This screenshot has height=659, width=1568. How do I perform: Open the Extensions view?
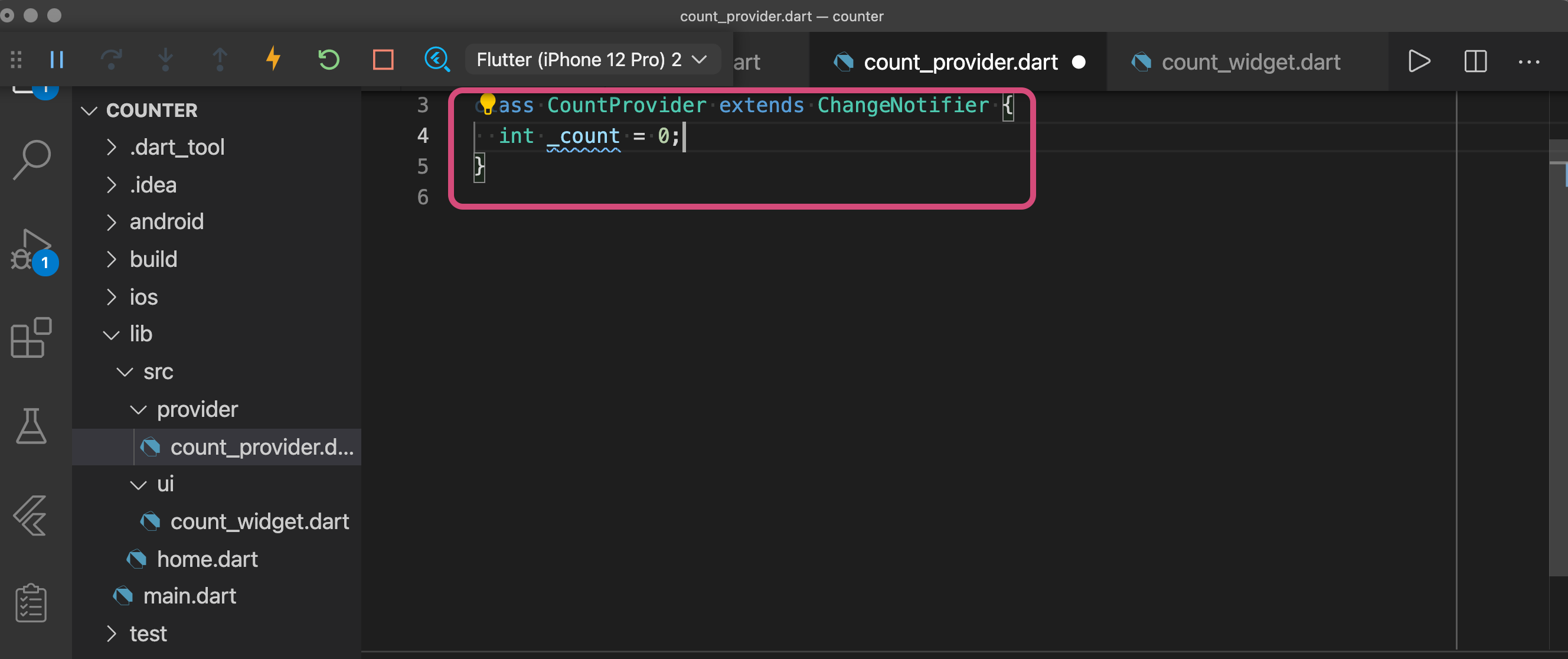[32, 337]
